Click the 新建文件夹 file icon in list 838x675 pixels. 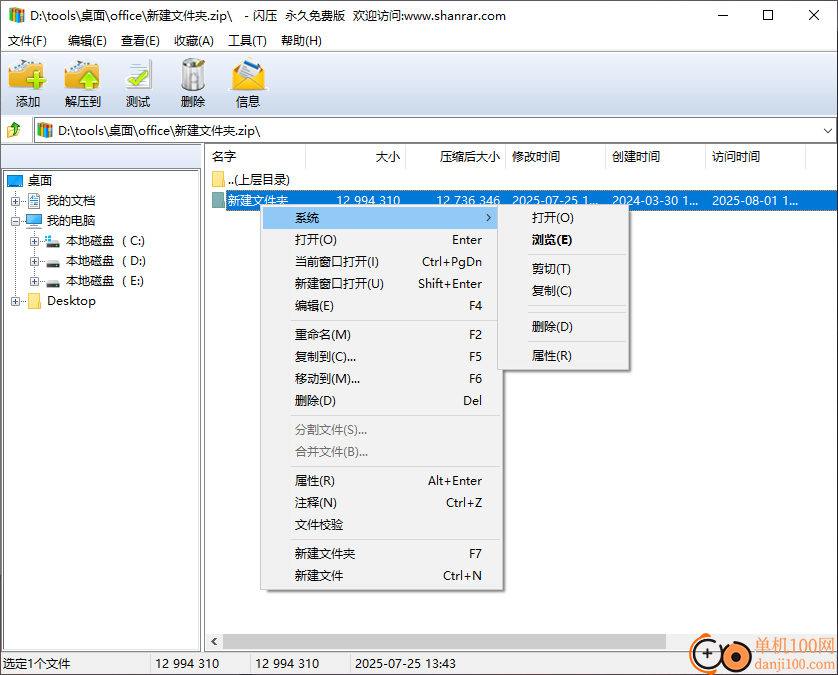coord(218,200)
